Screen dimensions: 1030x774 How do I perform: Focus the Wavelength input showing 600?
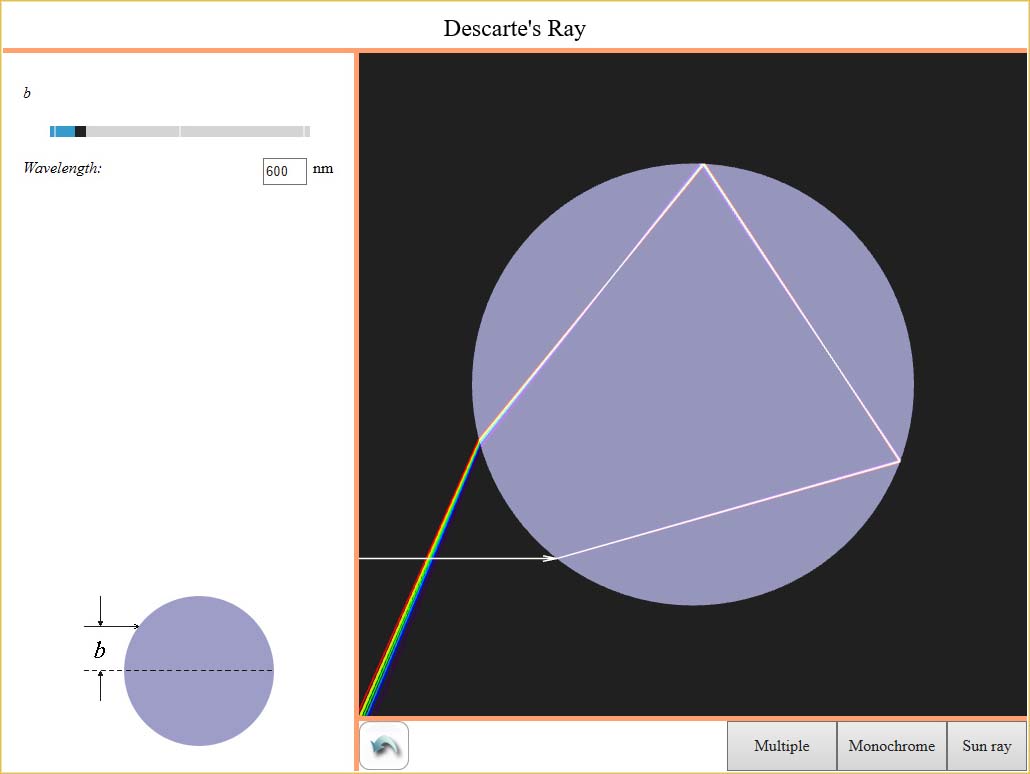click(x=284, y=171)
